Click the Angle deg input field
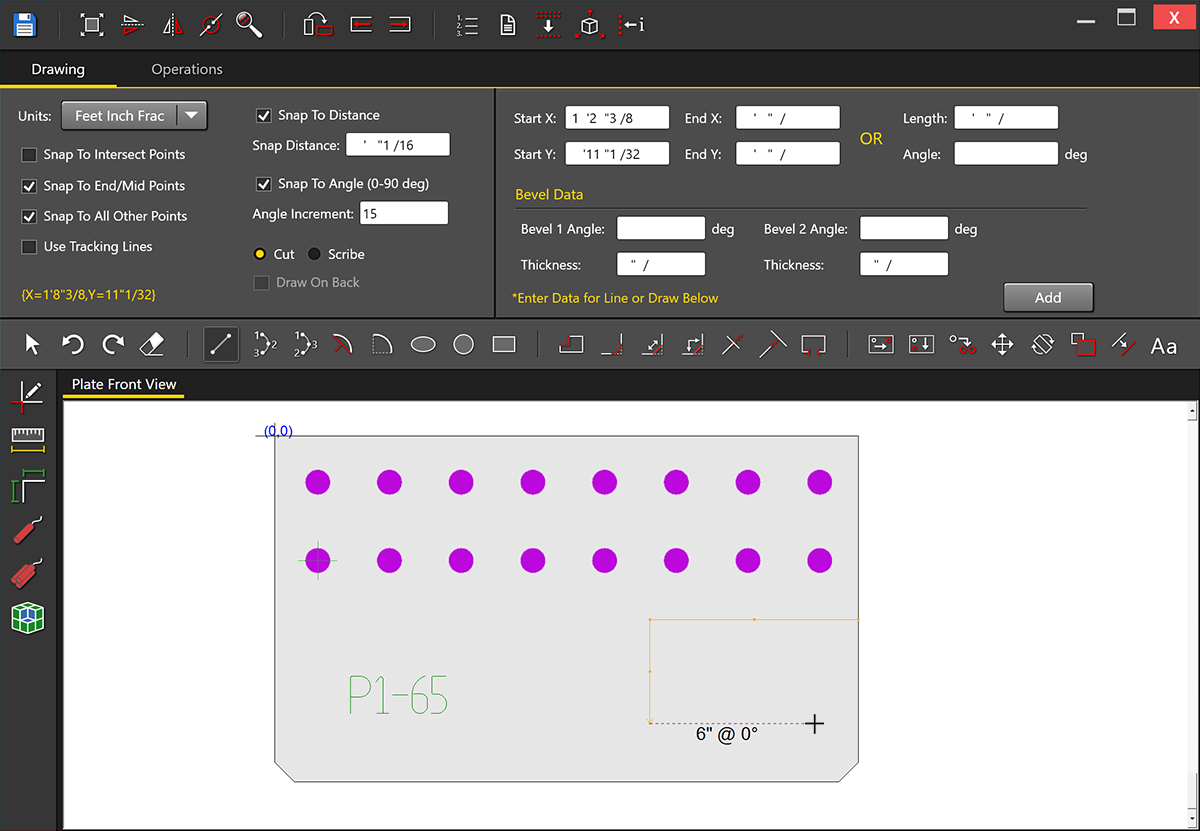 click(1006, 154)
